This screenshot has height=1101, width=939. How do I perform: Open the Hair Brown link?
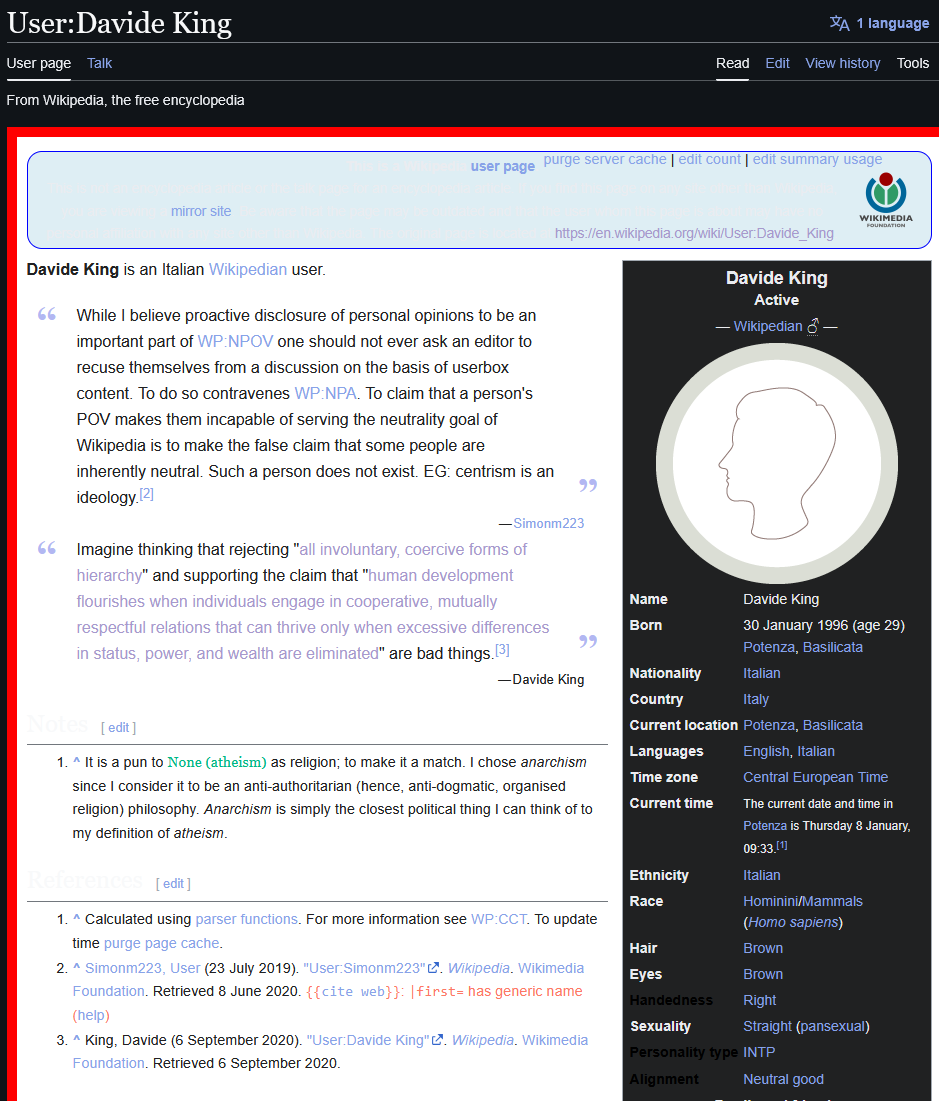[763, 949]
